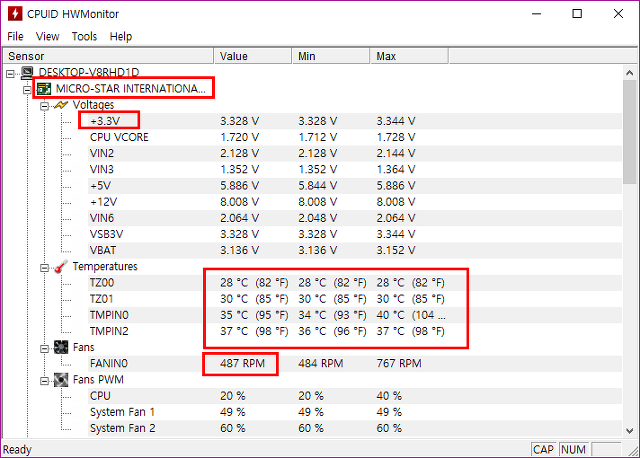Click TMPIN2 min value 36 °C (96 °F)
The image size is (640, 458).
click(332, 331)
